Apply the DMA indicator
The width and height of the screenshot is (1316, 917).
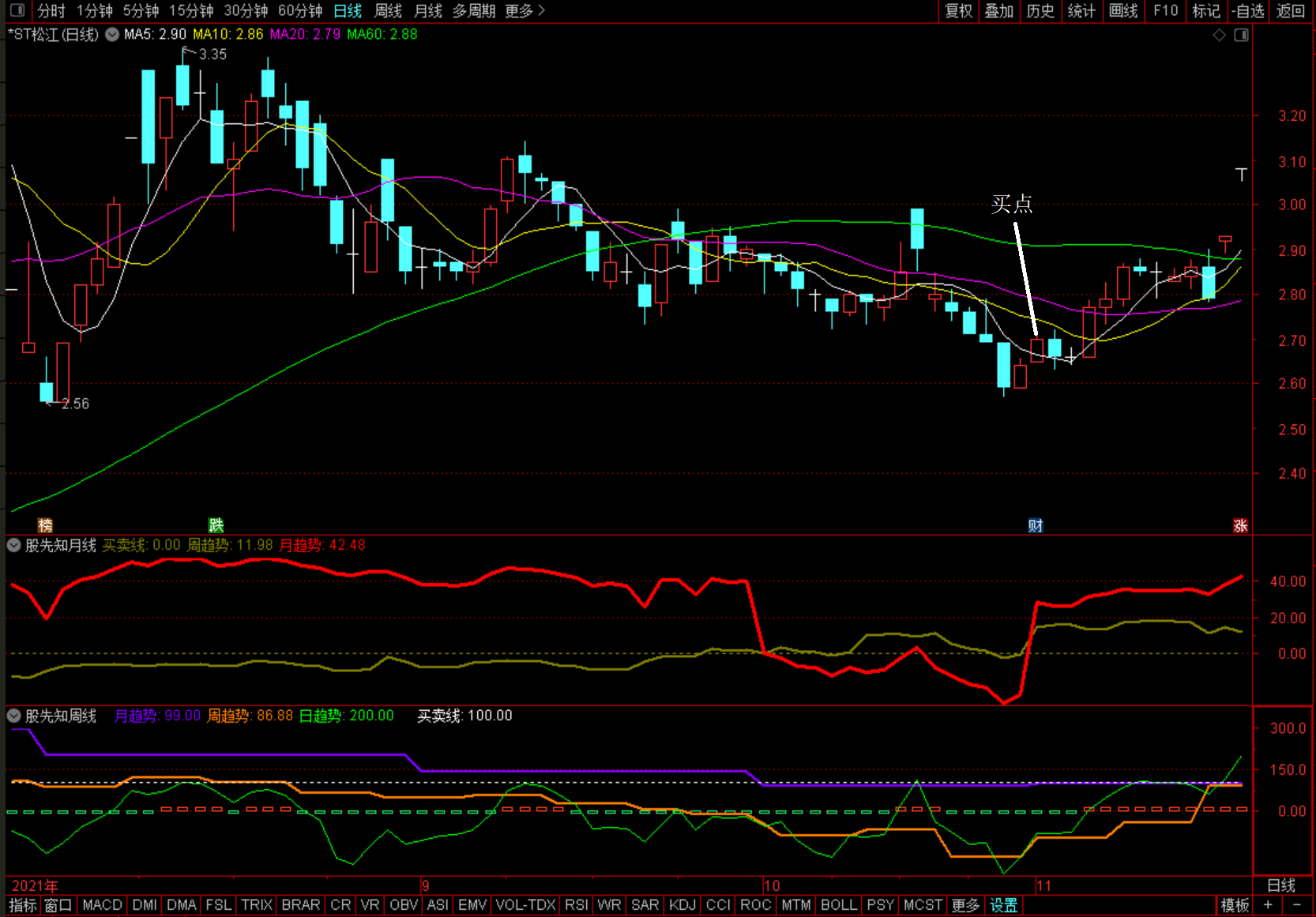pyautogui.click(x=182, y=905)
